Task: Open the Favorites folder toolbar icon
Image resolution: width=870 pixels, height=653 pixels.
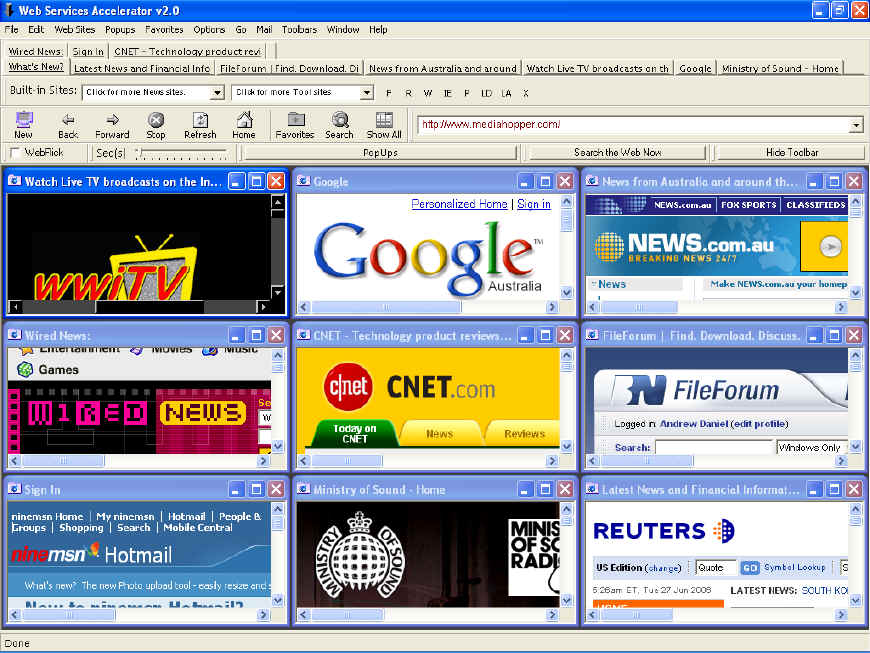Action: tap(295, 125)
